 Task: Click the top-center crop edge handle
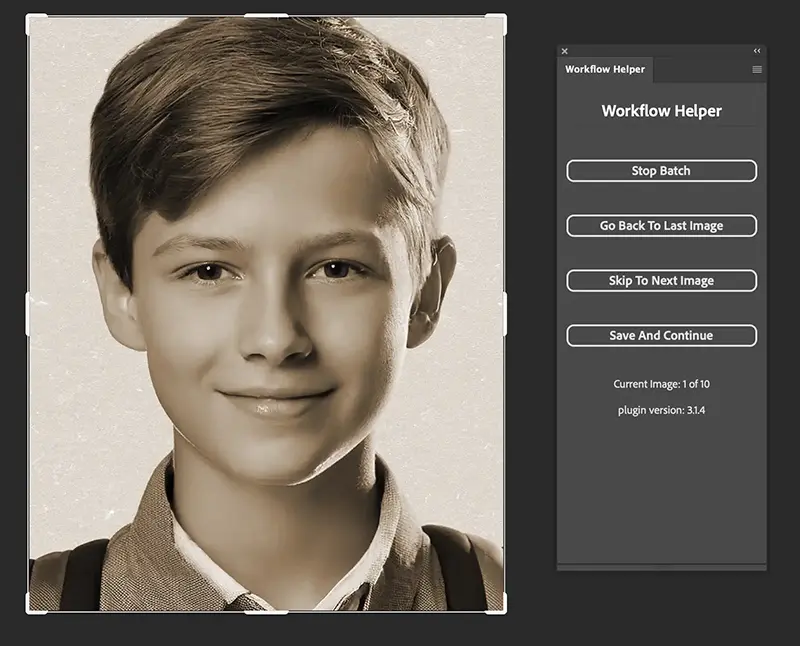[266, 16]
